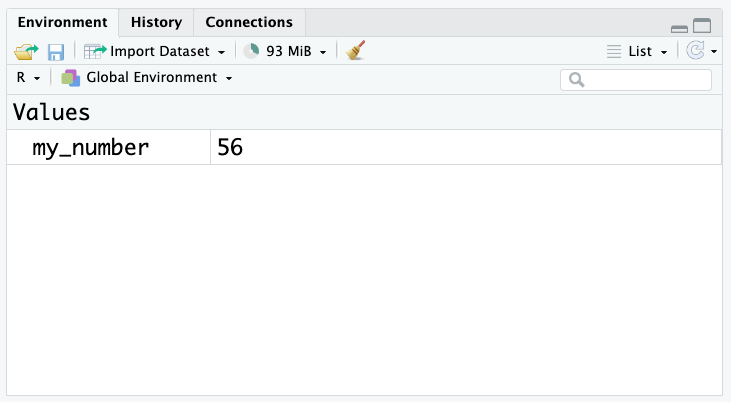Image resolution: width=731 pixels, height=402 pixels.
Task: Switch to the Connections tab
Action: coord(249,22)
